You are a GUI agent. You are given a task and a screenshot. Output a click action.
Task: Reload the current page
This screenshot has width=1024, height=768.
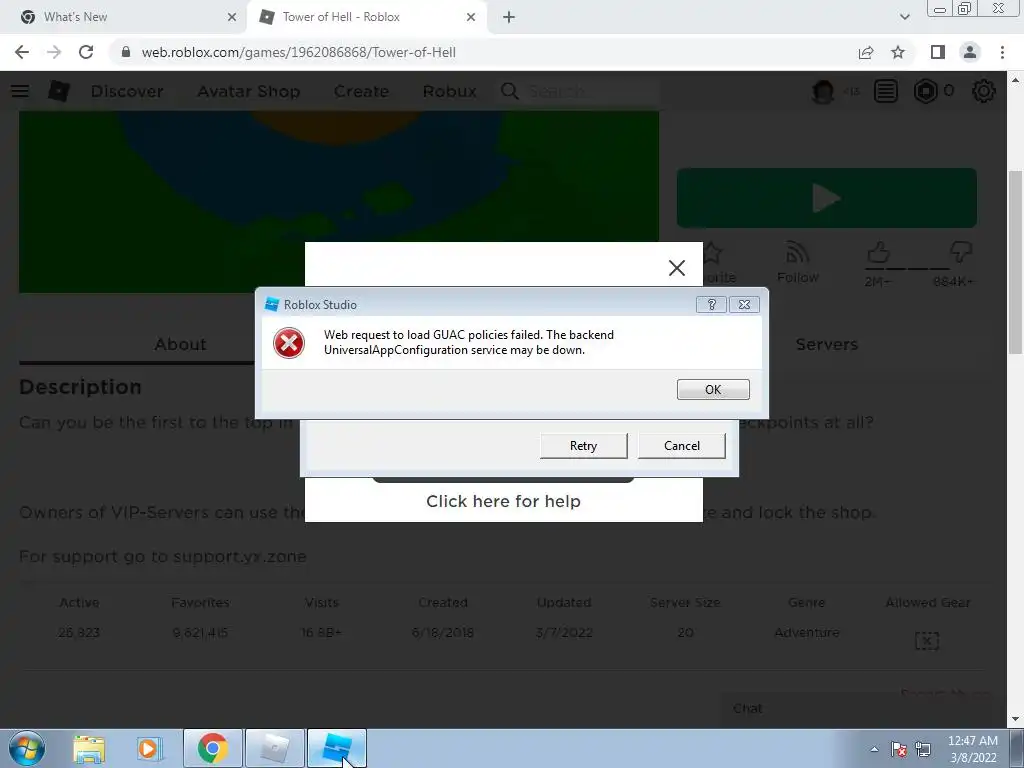(x=86, y=52)
